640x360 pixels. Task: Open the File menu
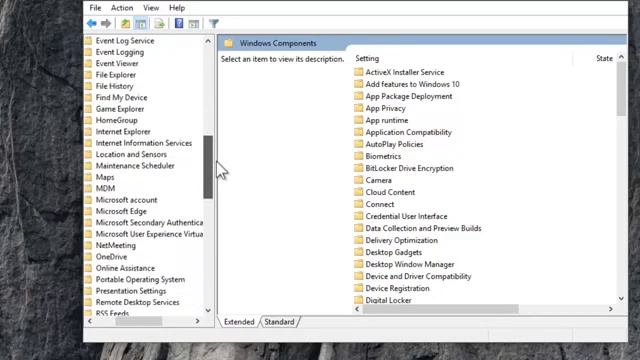pyautogui.click(x=95, y=8)
